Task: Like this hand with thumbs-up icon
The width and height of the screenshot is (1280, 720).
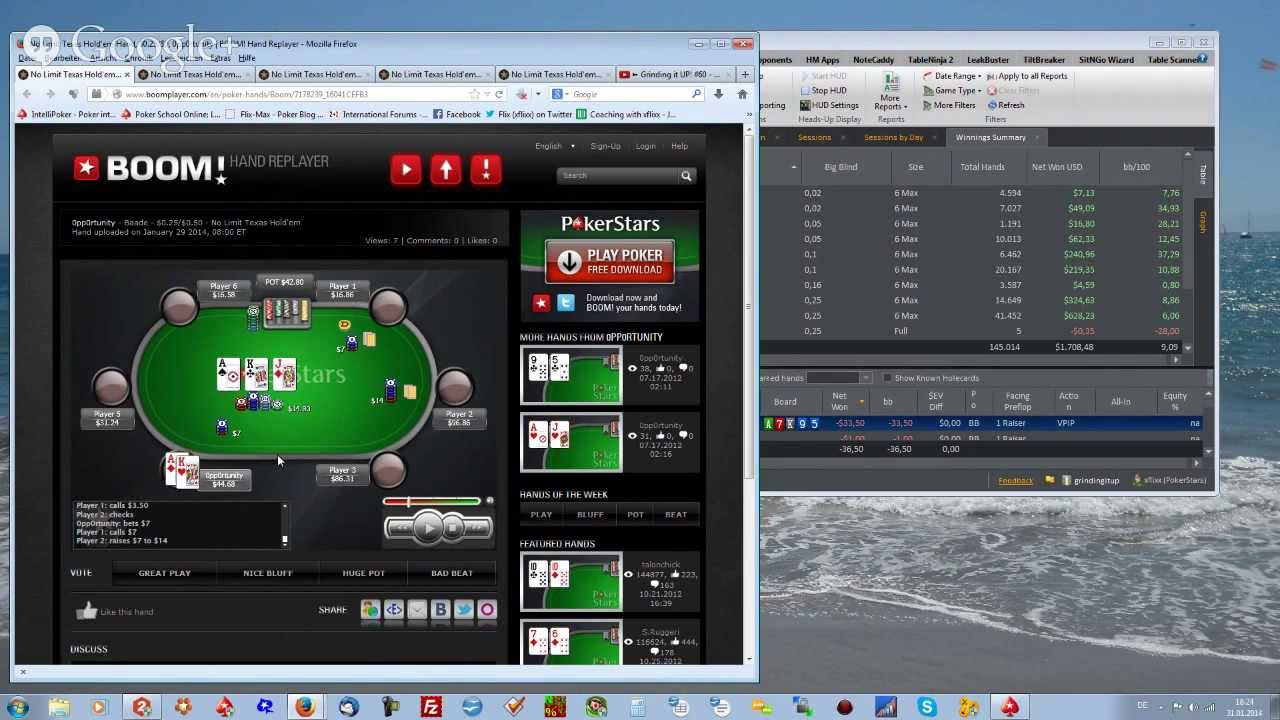Action: [x=86, y=610]
